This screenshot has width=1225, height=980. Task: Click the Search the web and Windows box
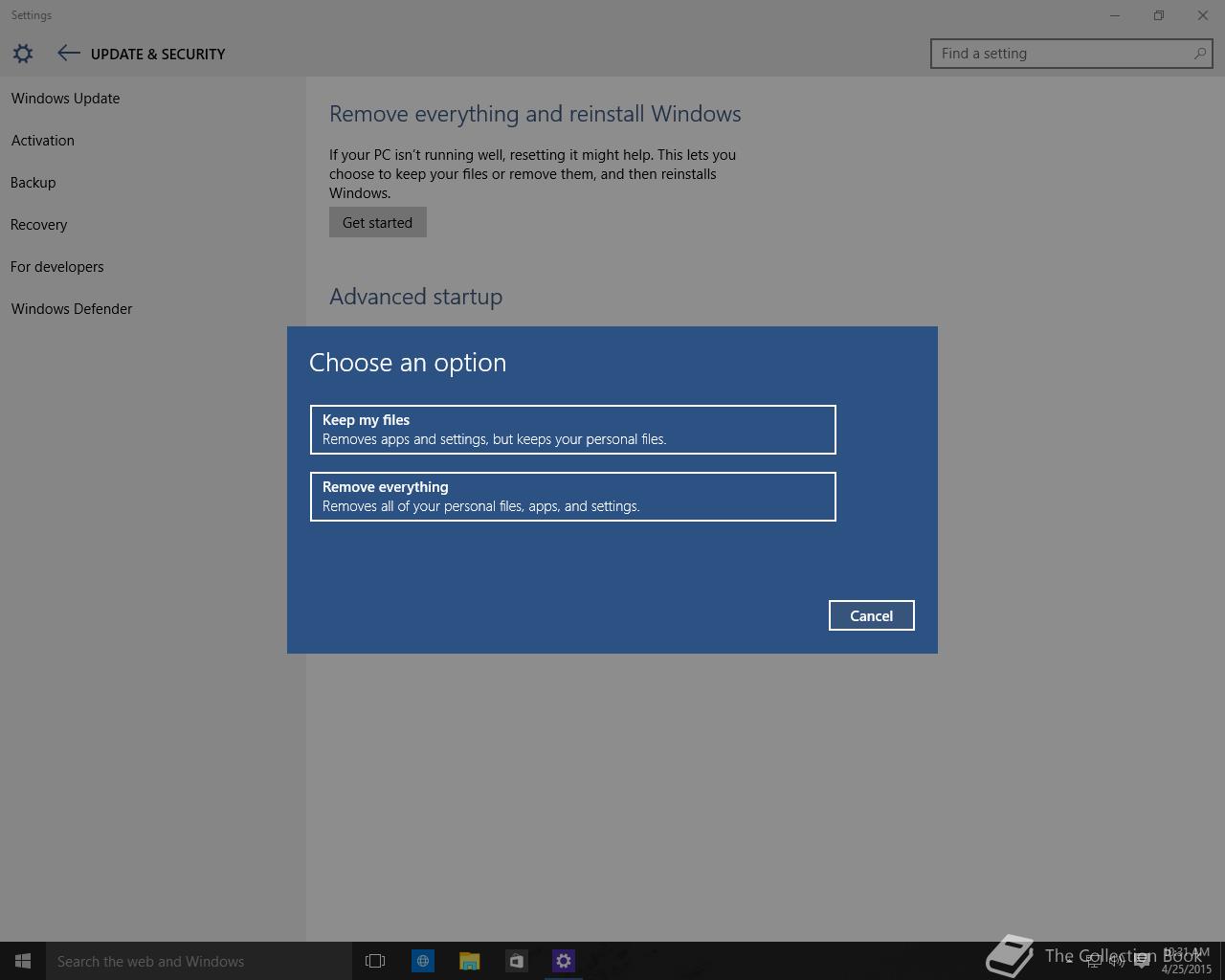tap(199, 961)
